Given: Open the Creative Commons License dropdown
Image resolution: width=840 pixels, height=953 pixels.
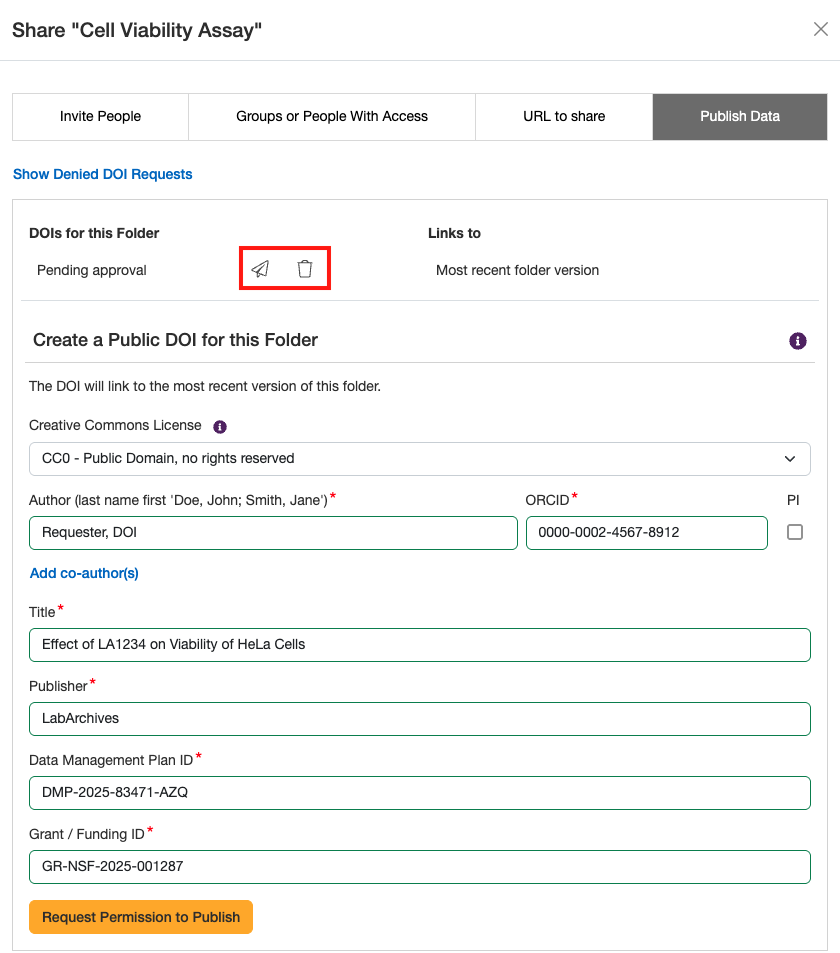Looking at the screenshot, I should 420,458.
